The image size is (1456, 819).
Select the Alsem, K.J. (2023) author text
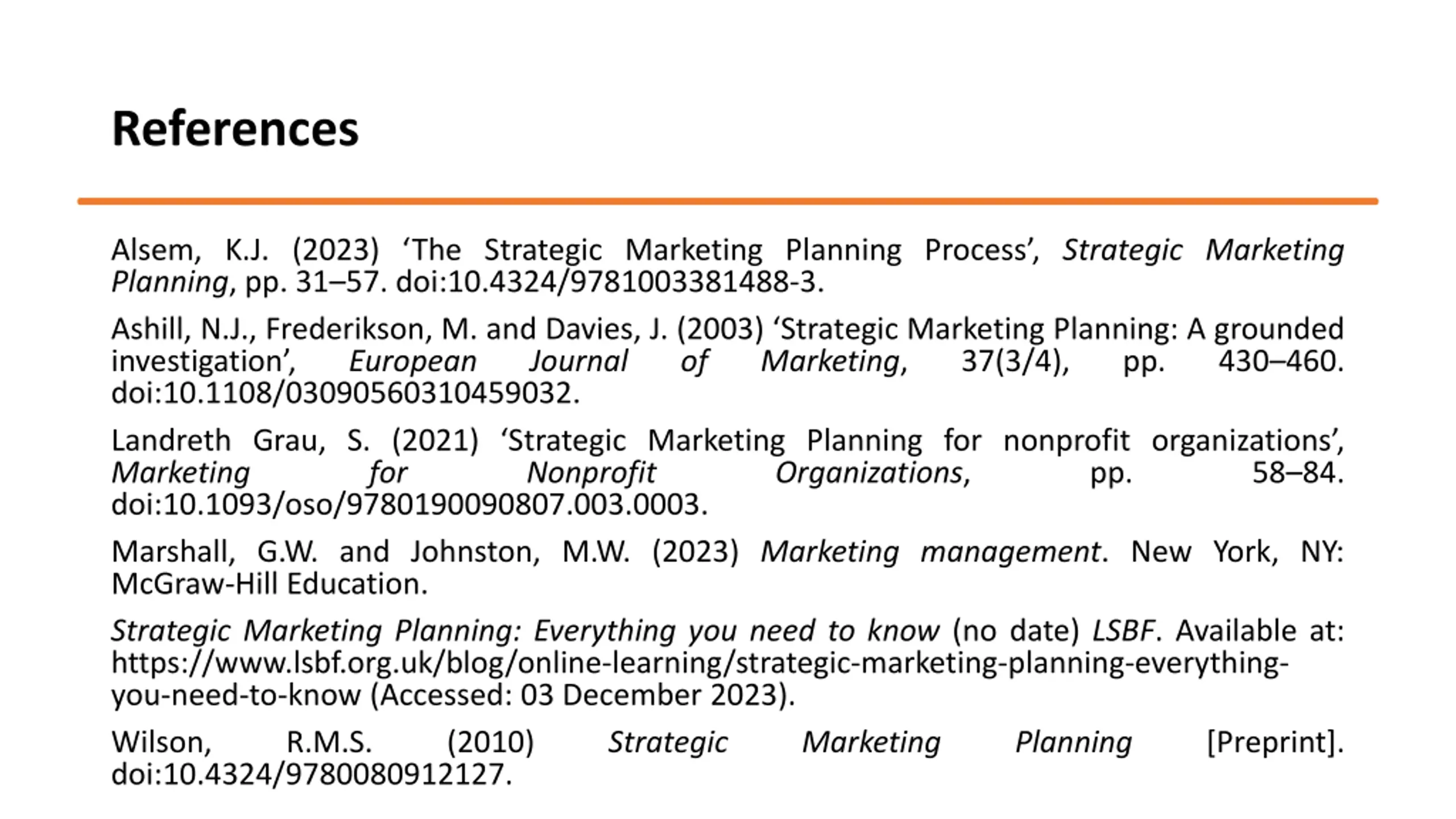pos(245,250)
